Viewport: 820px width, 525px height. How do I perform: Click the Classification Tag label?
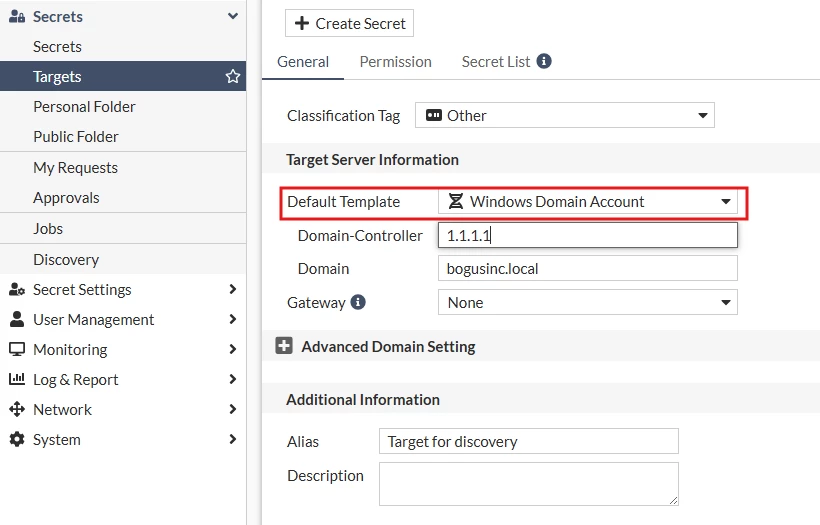344,116
